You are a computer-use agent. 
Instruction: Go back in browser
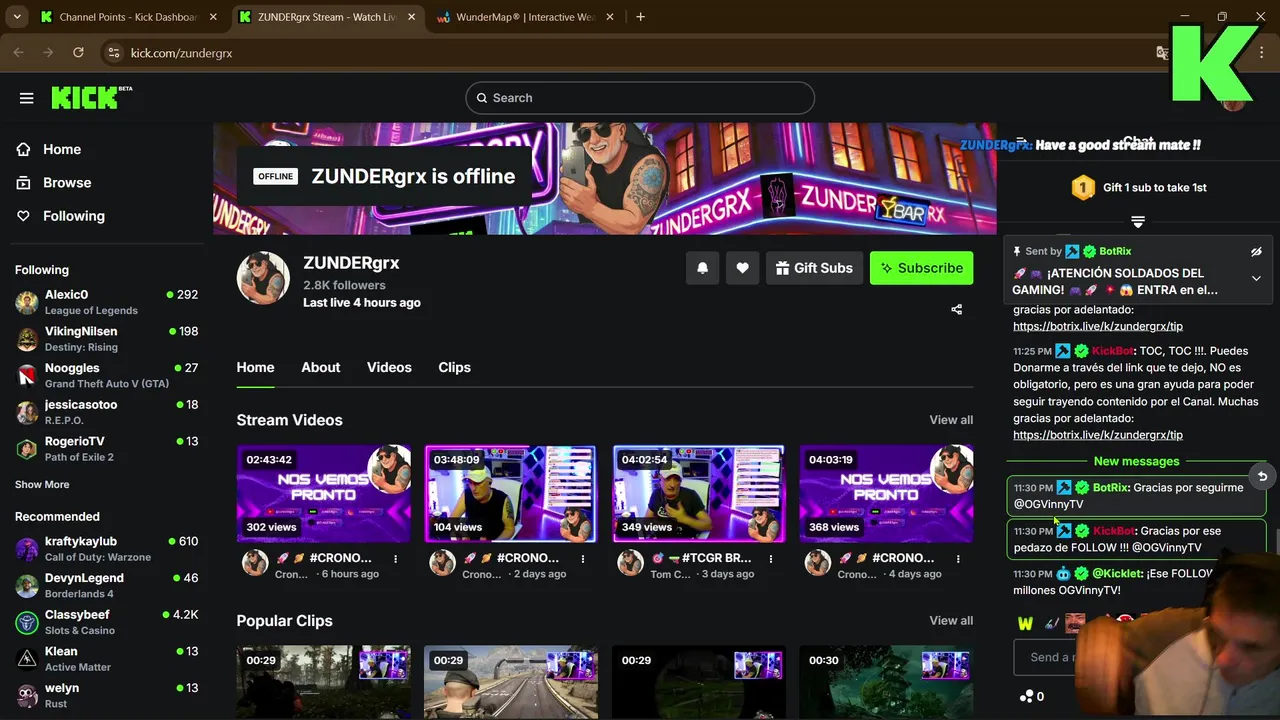click(18, 53)
